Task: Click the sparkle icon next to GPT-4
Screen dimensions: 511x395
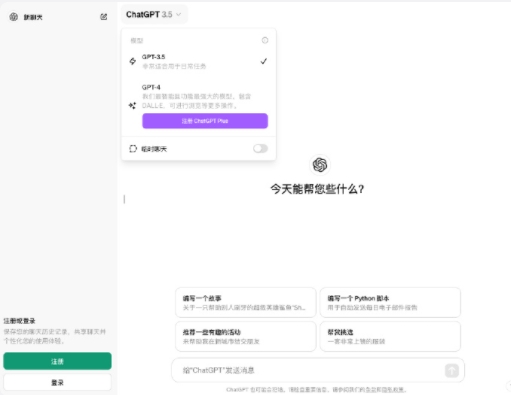Action: click(132, 106)
